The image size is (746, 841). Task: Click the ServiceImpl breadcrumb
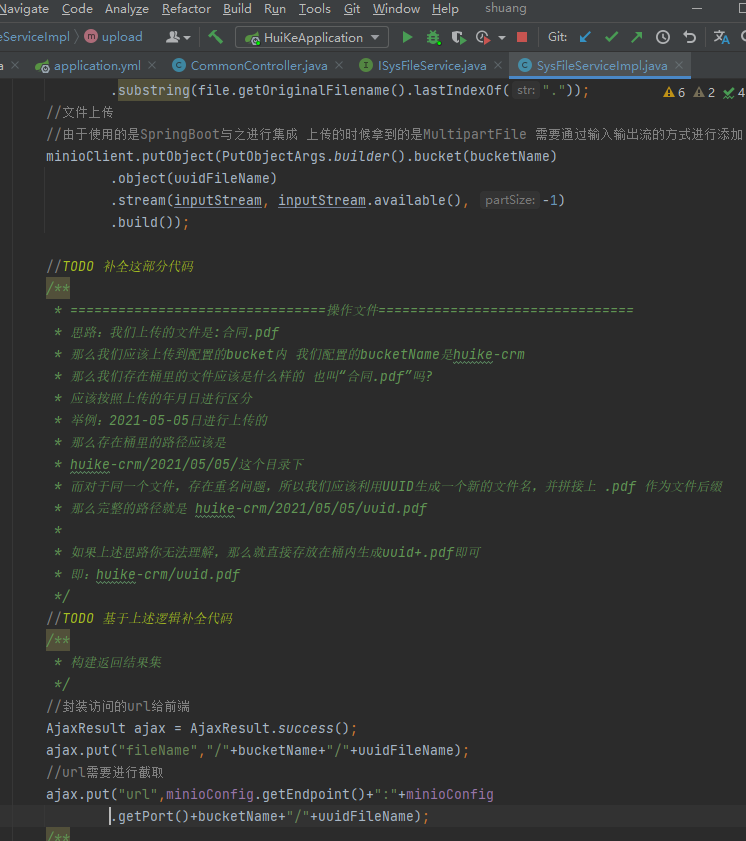pyautogui.click(x=35, y=36)
